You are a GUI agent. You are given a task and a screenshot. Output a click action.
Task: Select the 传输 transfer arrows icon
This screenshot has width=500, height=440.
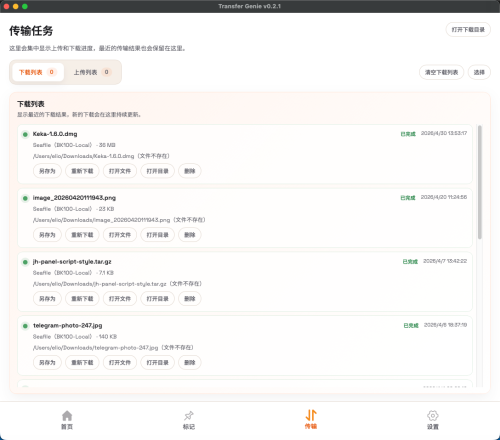311,415
